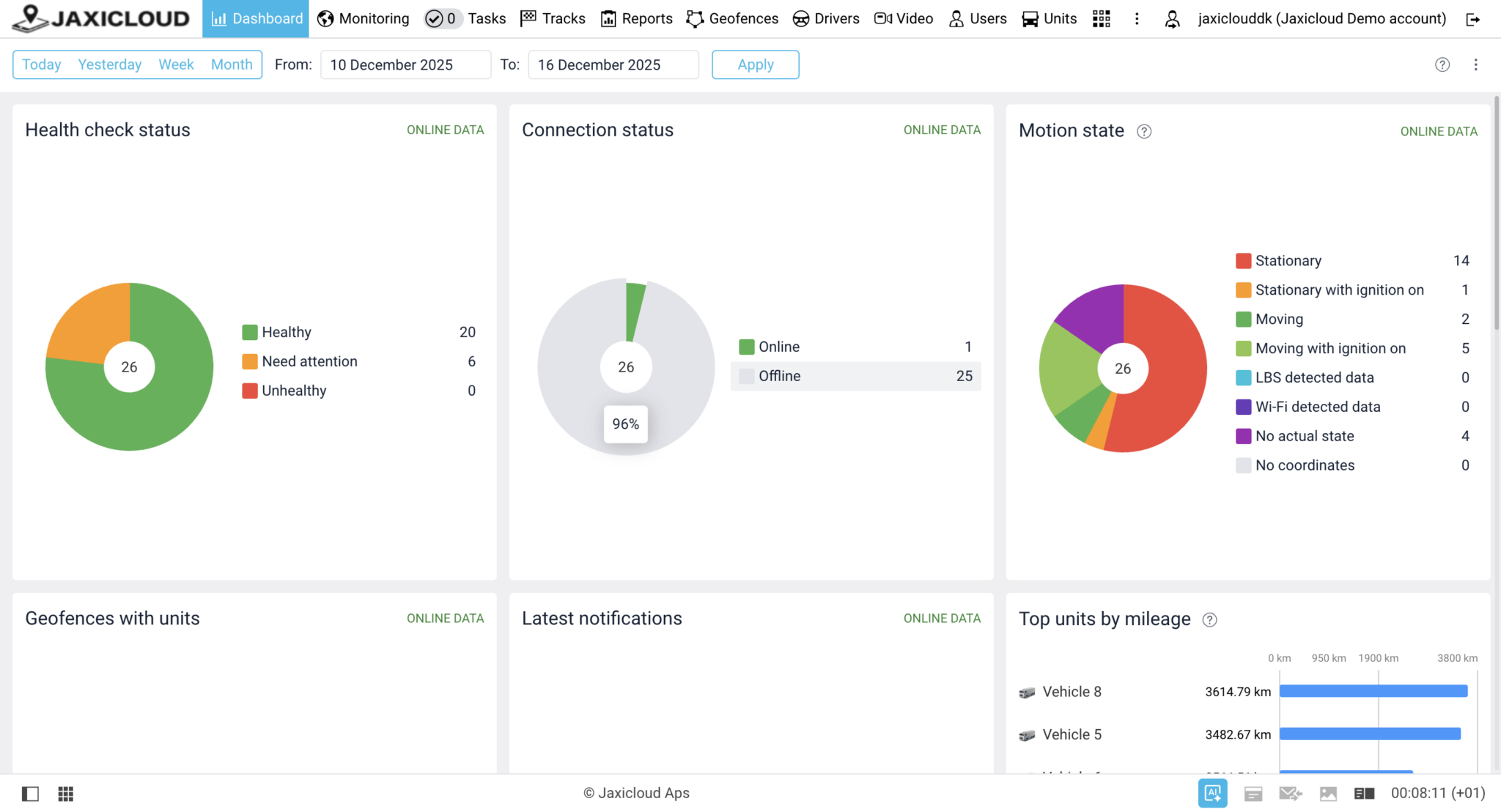
Task: Click the Vehicle 8 mileage bar
Action: pos(1373,691)
